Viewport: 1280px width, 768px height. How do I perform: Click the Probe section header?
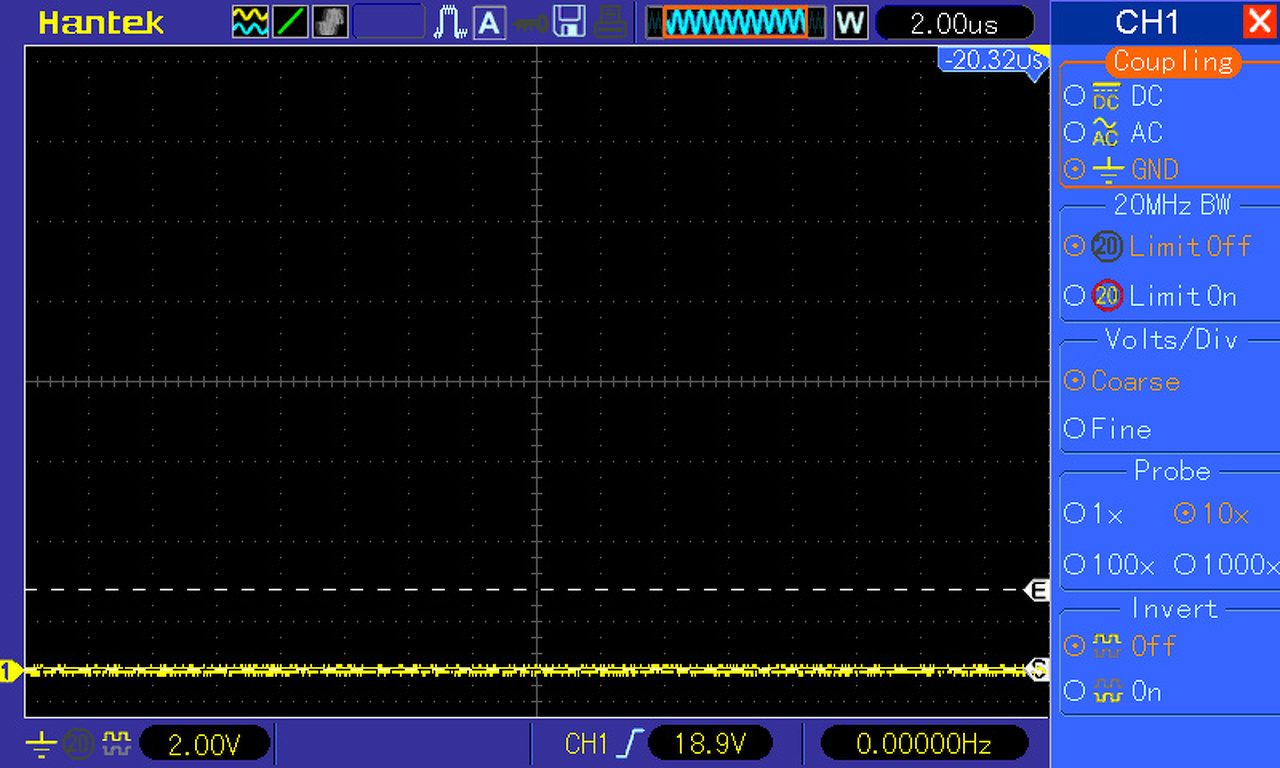click(x=1172, y=470)
